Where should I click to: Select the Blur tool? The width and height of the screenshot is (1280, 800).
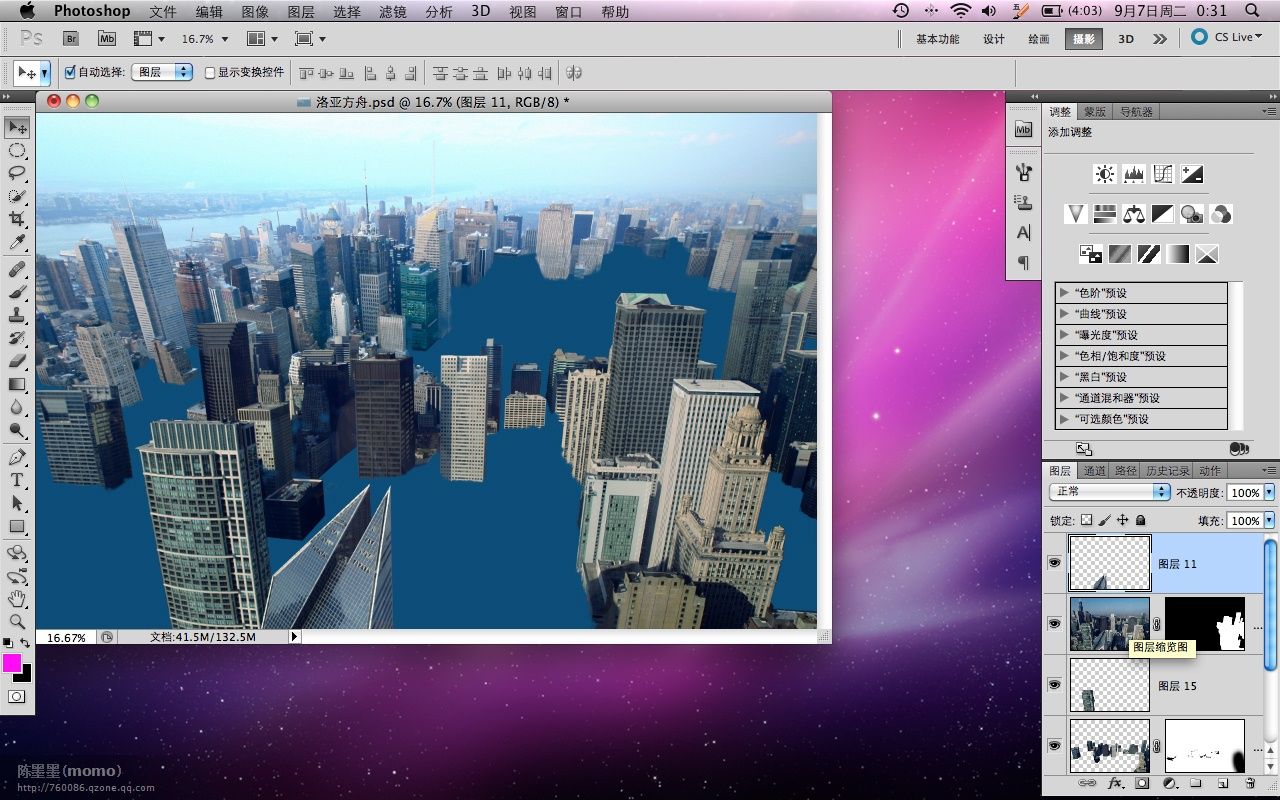click(17, 407)
